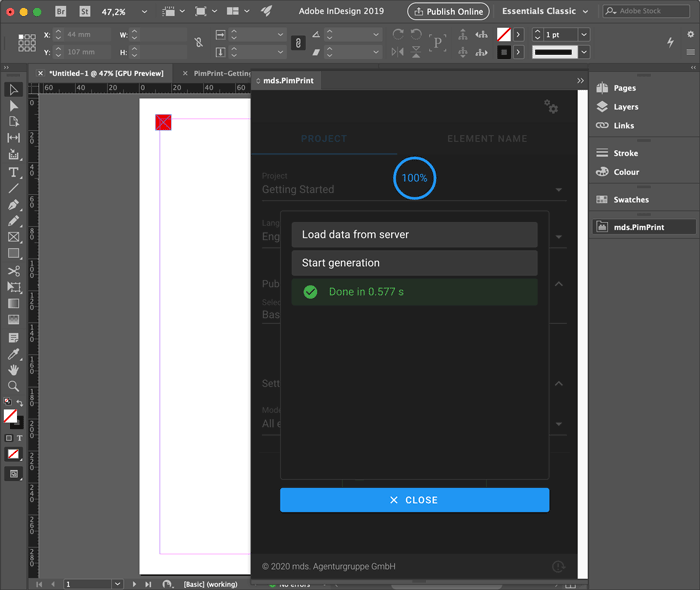Viewport: 700px width, 590px height.
Task: Toggle formatting affects container
Action: pyautogui.click(x=8, y=438)
